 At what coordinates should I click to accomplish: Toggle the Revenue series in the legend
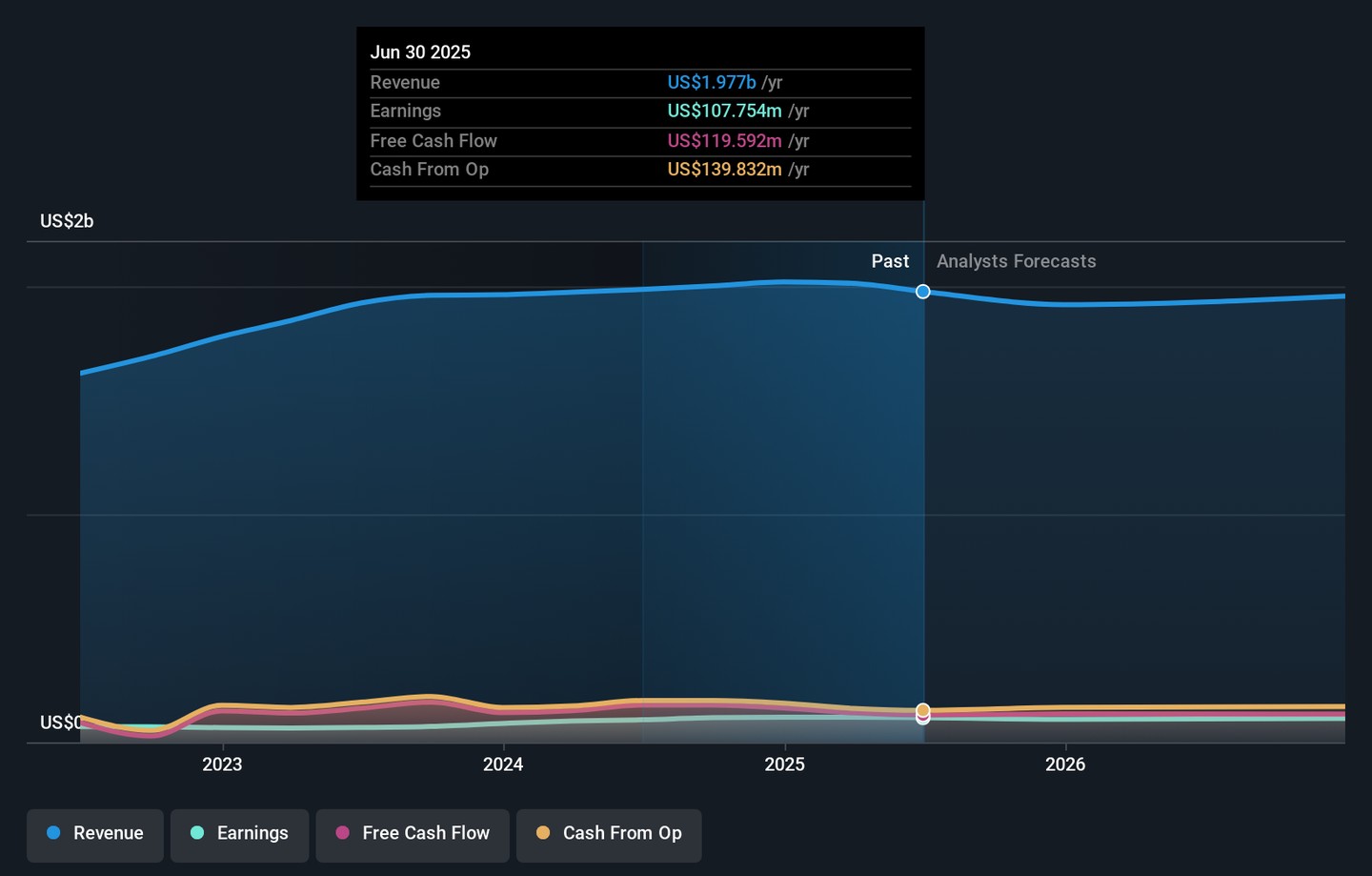95,833
